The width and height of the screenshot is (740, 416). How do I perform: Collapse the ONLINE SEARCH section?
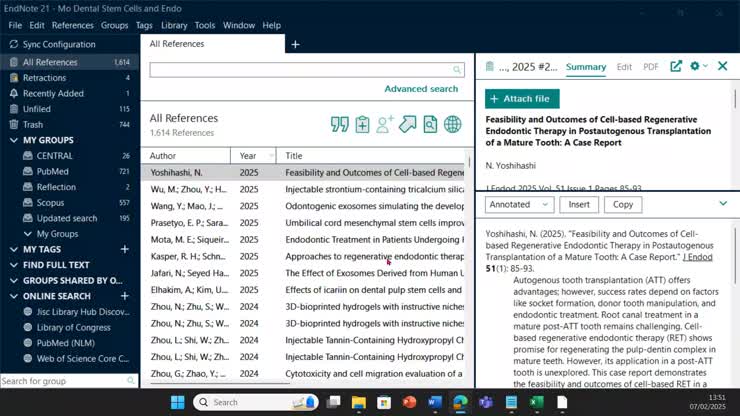pyautogui.click(x=14, y=296)
